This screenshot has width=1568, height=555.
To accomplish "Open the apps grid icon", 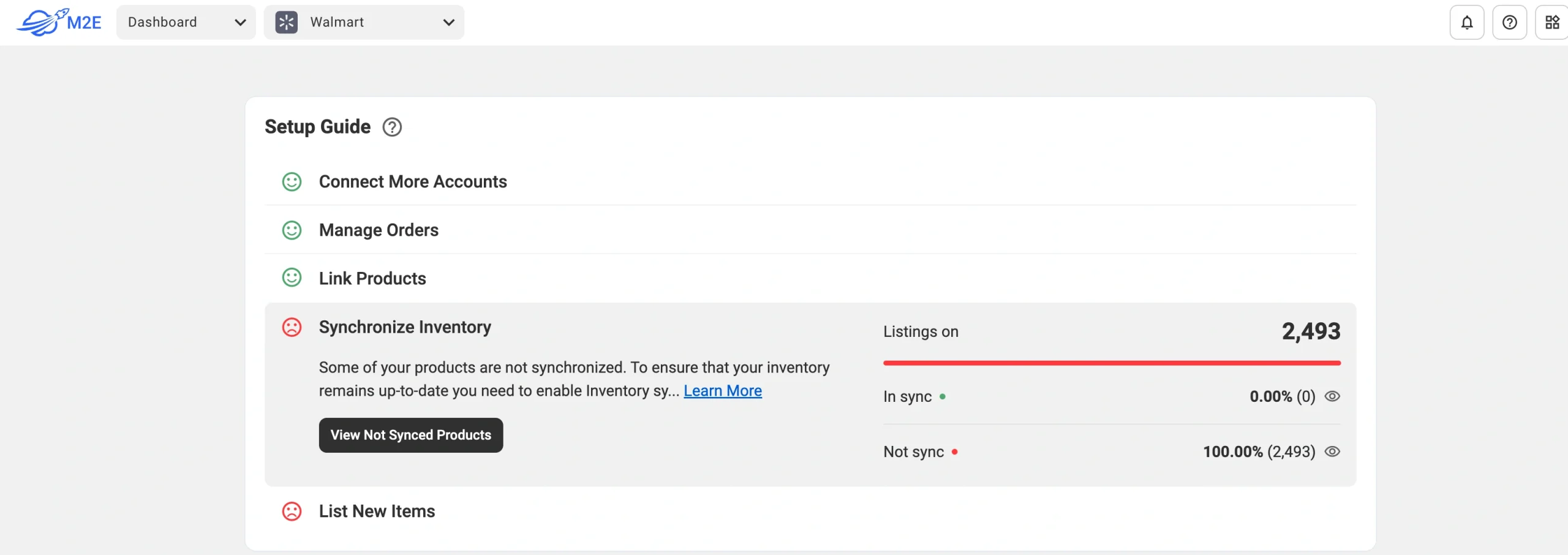I will point(1551,23).
